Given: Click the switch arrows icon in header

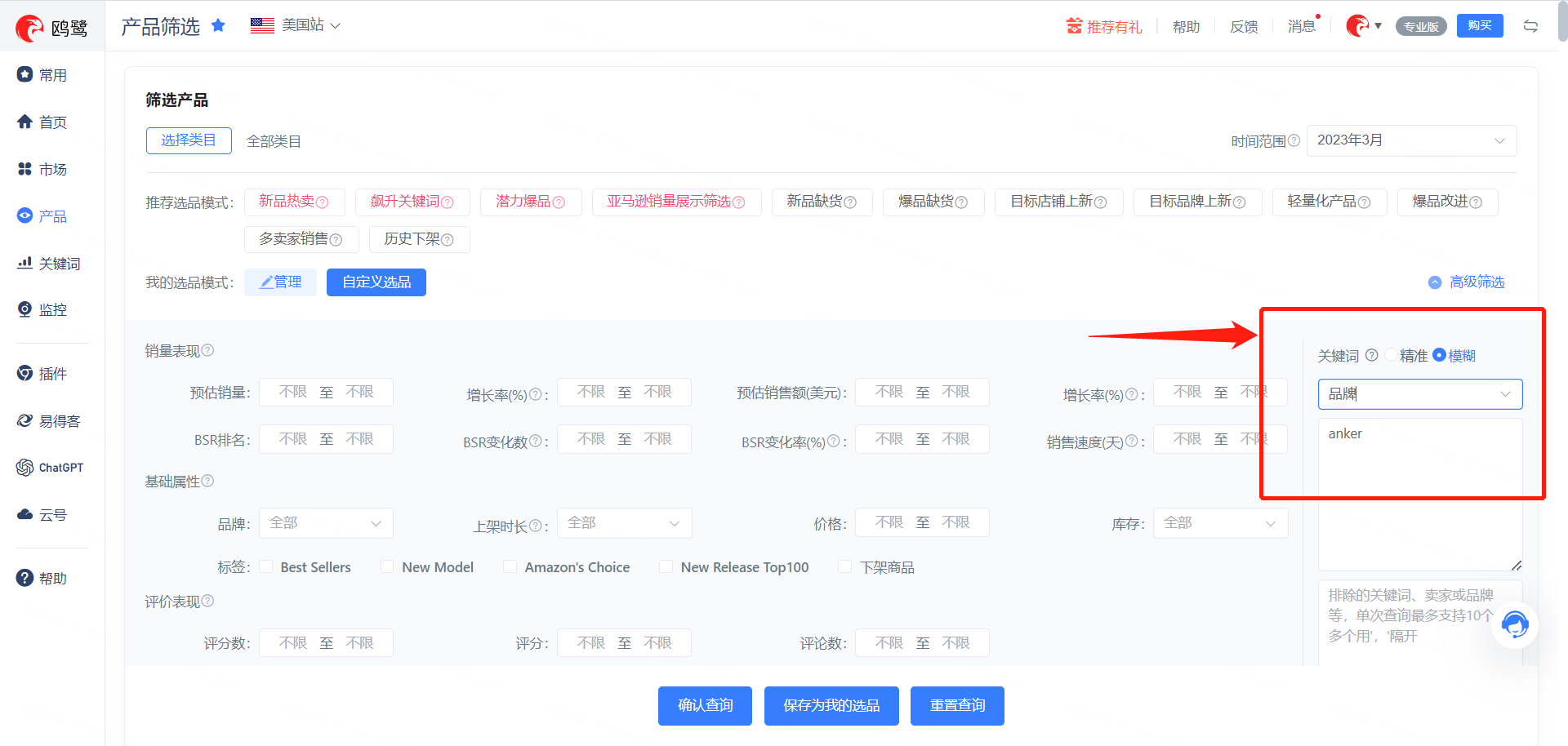Looking at the screenshot, I should pos(1530,26).
